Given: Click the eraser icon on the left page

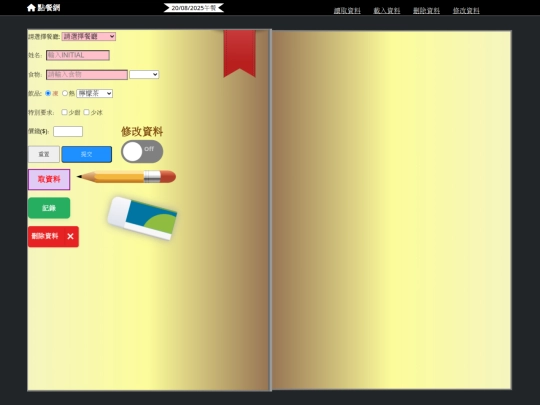Looking at the screenshot, I should (142, 218).
